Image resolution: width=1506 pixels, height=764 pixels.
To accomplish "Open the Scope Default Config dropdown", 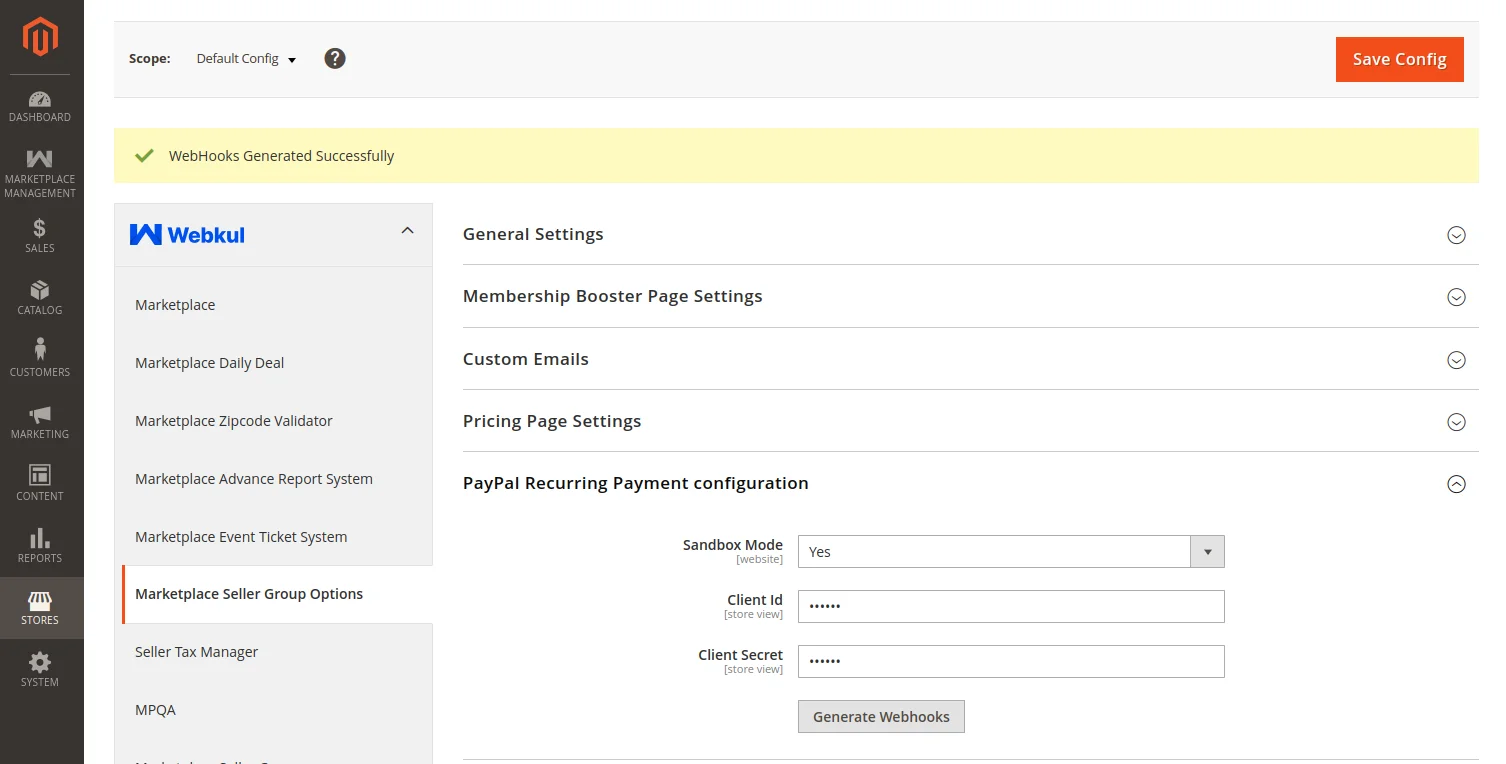I will 246,58.
